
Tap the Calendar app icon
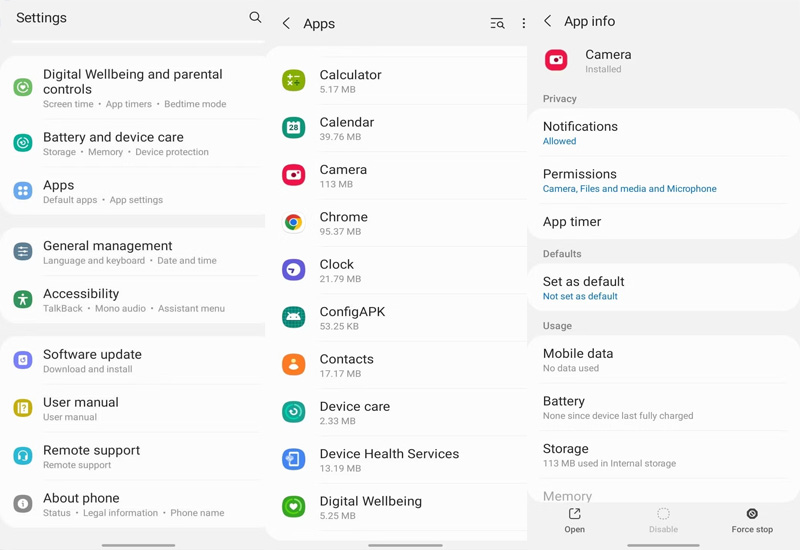294,128
